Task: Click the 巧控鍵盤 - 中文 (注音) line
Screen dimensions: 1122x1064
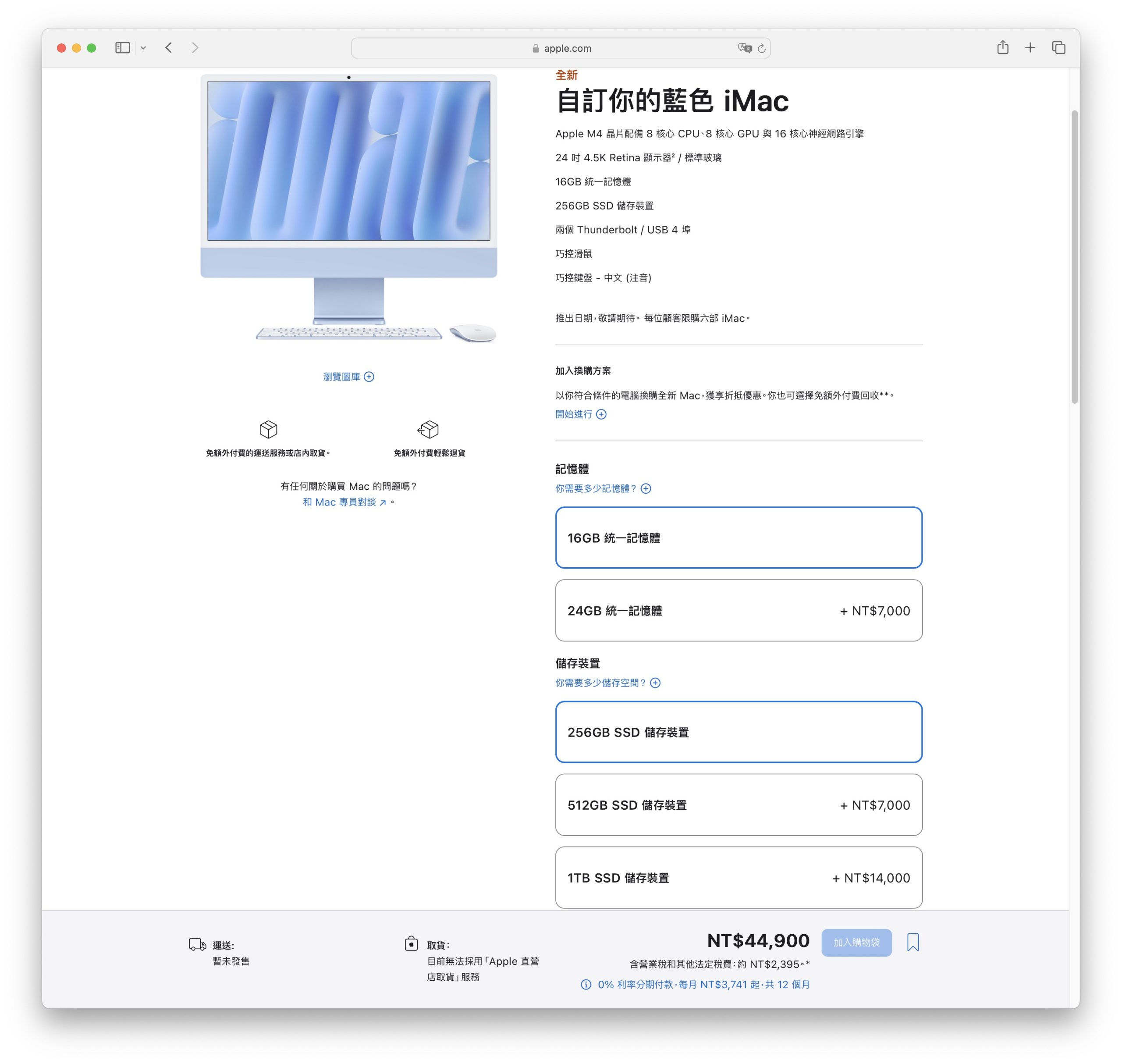Action: pos(603,278)
